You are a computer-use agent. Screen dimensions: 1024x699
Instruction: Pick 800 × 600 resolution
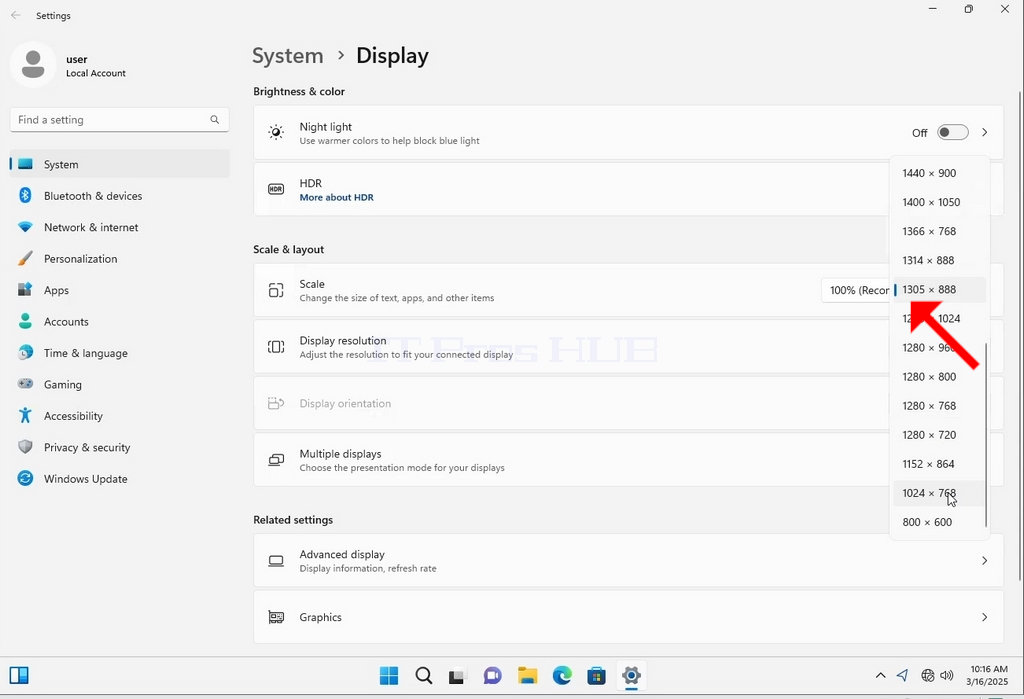[938, 522]
